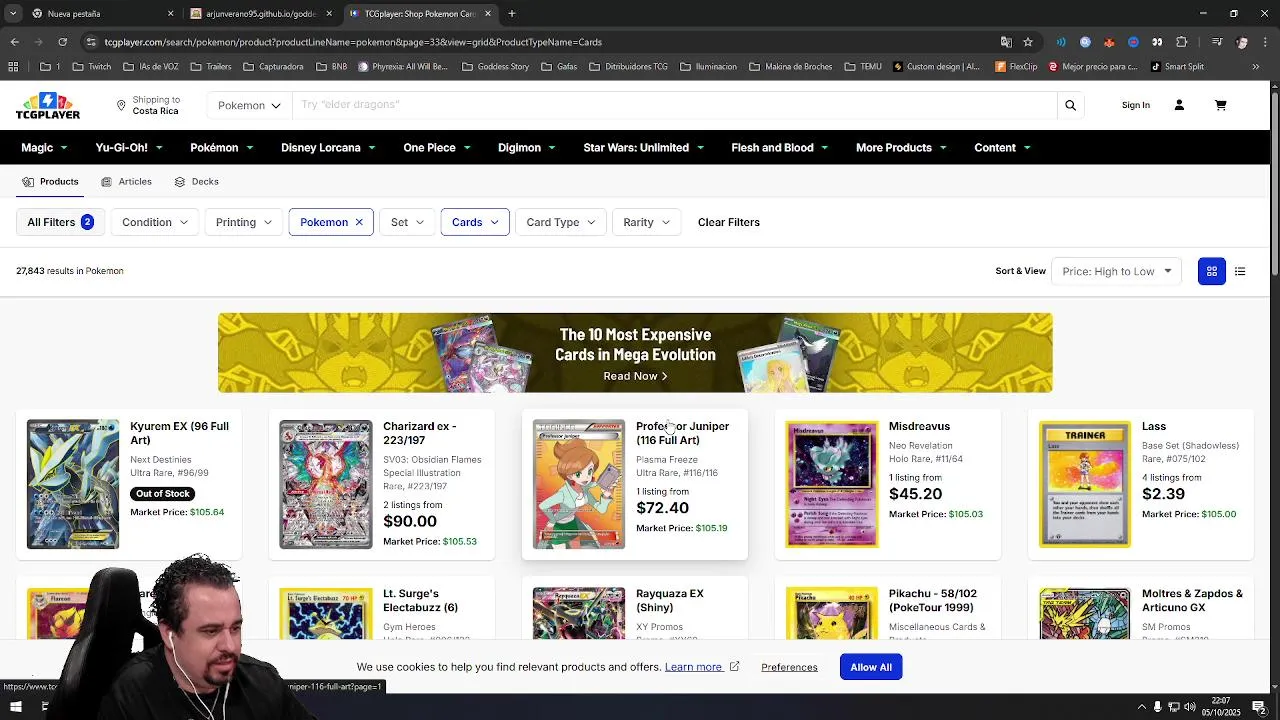Open the tab search dropdown arrow
The height and width of the screenshot is (720, 1280).
click(x=14, y=14)
